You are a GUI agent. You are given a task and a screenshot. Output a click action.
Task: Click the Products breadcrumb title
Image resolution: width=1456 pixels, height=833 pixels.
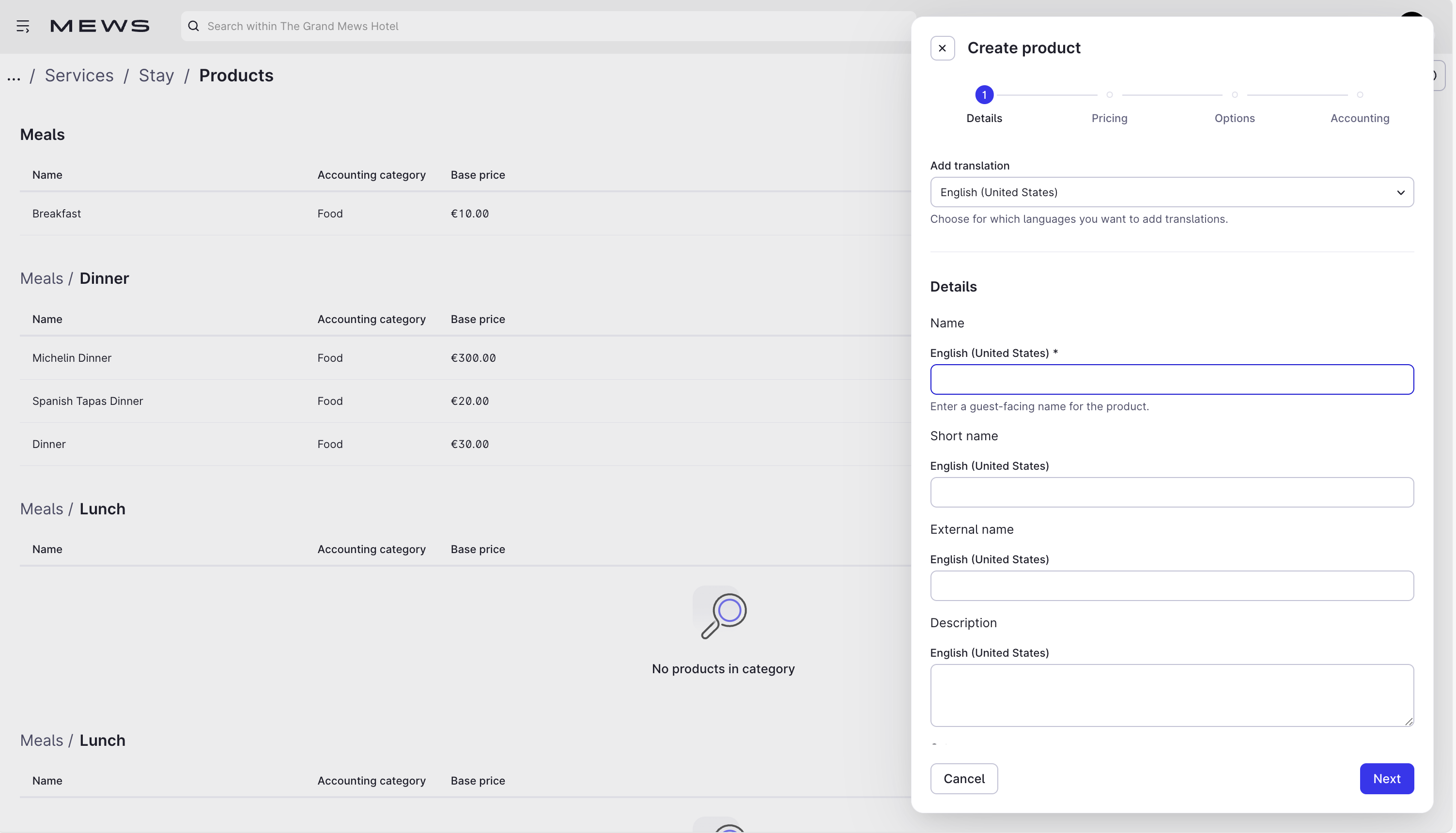click(x=236, y=76)
